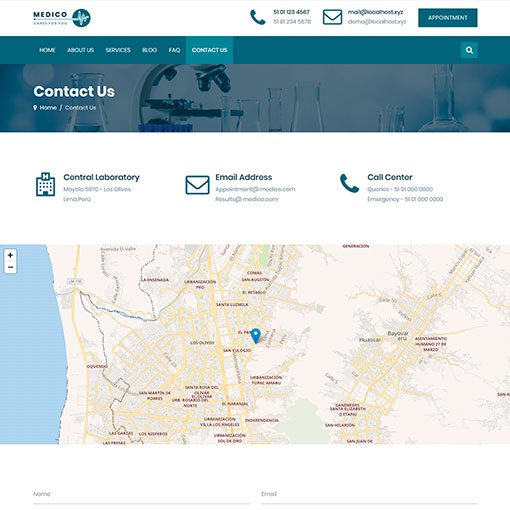Click the Appointment button
The width and height of the screenshot is (510, 510).
(448, 18)
